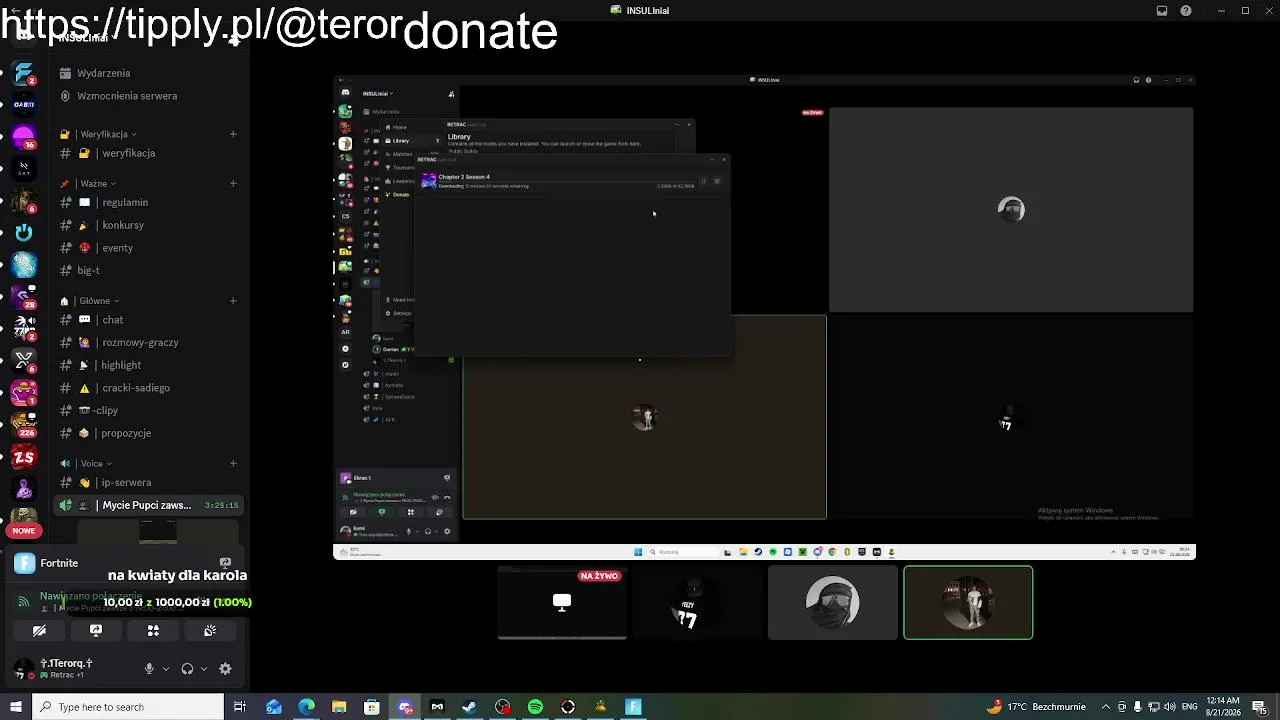The width and height of the screenshot is (1280, 720).
Task: Open the Windows notification center
Action: 1259,707
